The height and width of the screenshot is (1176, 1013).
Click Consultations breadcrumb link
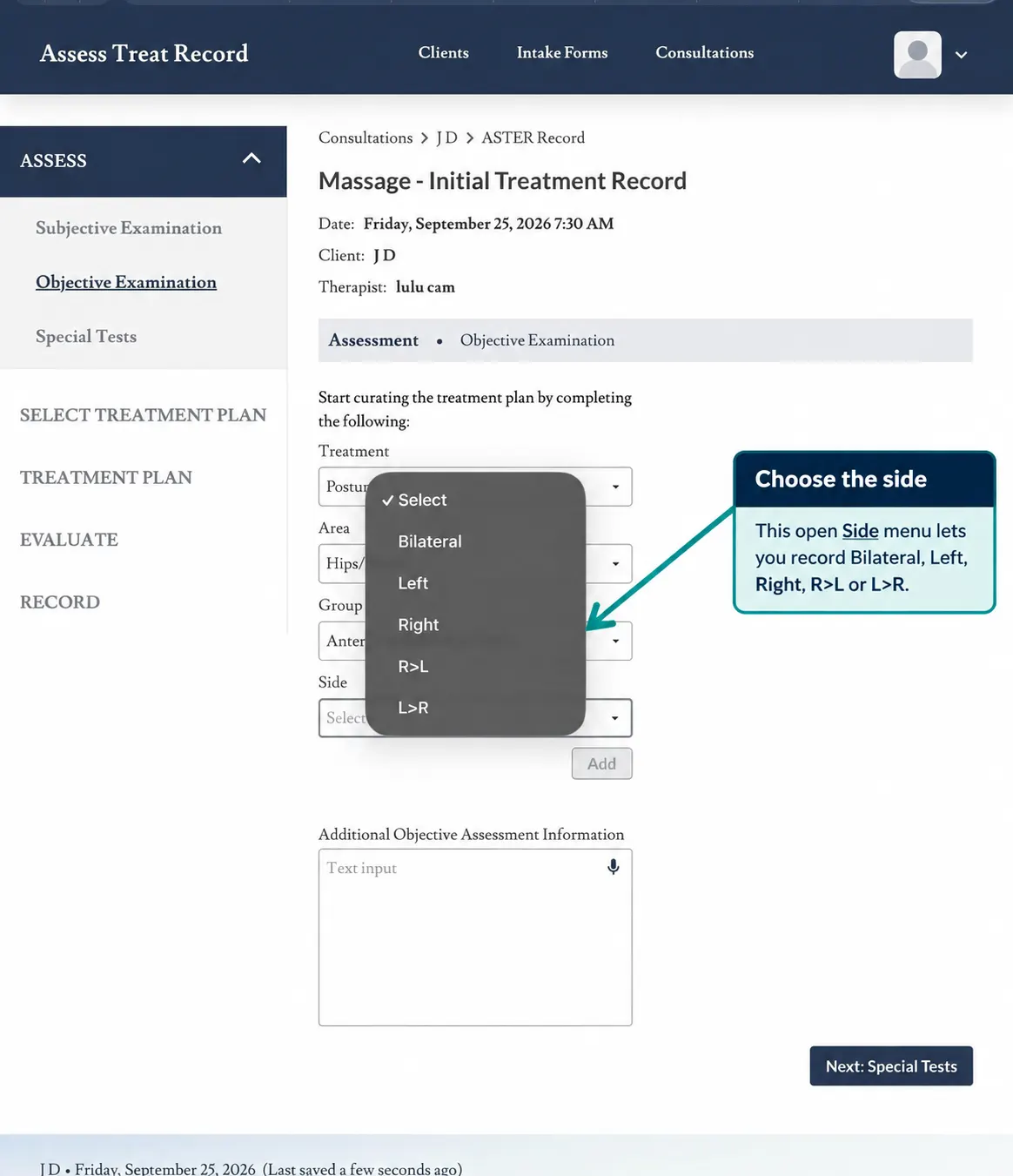tap(366, 138)
